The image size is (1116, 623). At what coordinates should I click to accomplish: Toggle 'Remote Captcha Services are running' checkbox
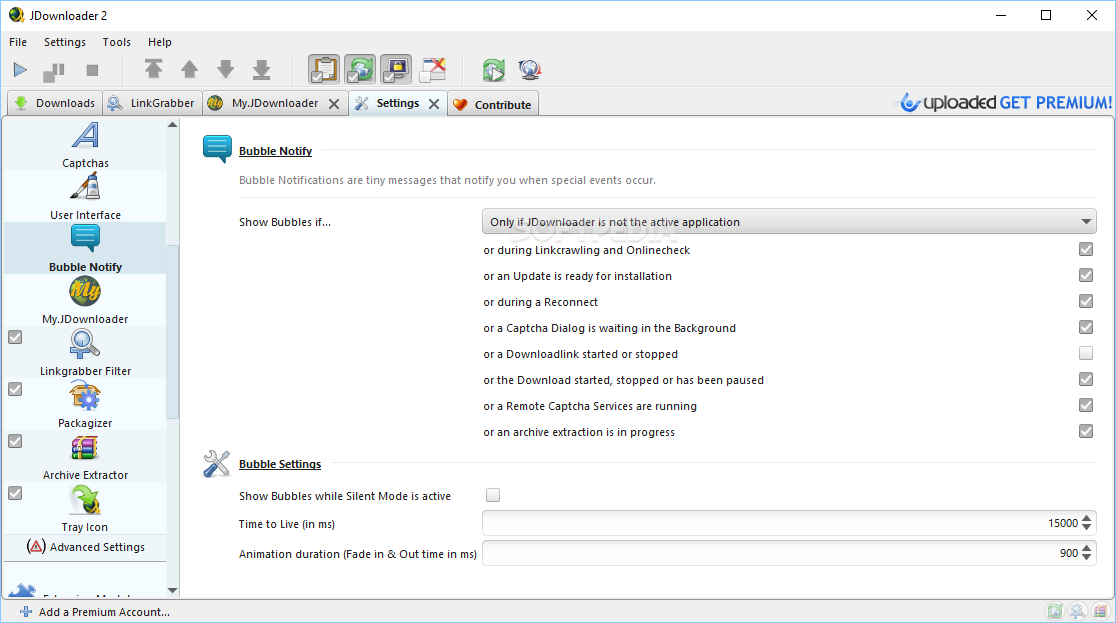tap(1085, 405)
